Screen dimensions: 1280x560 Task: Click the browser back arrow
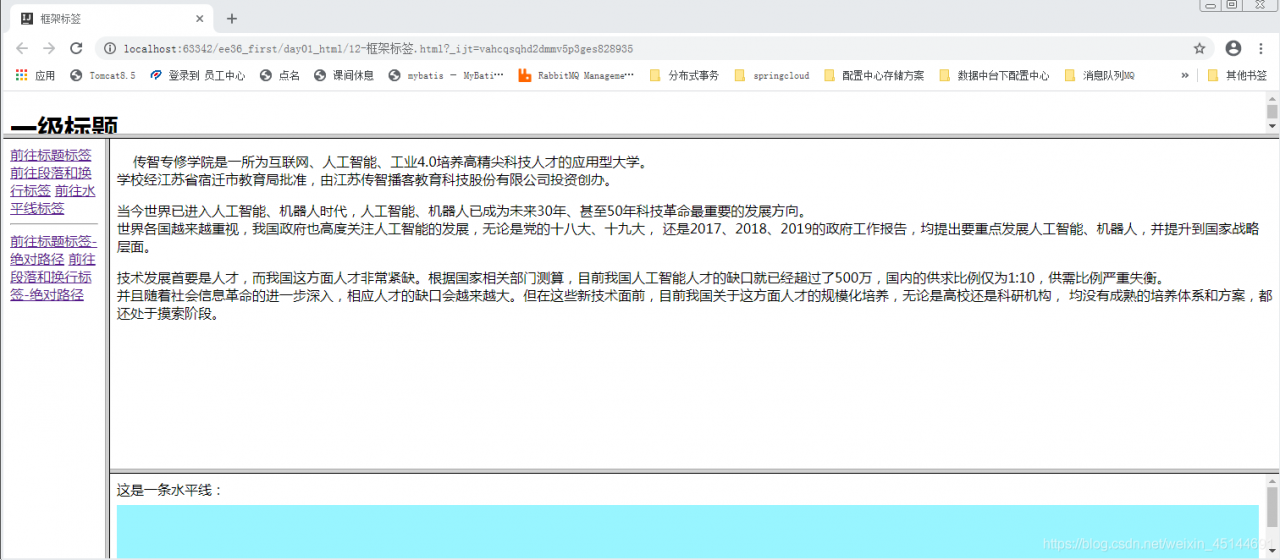pyautogui.click(x=22, y=48)
